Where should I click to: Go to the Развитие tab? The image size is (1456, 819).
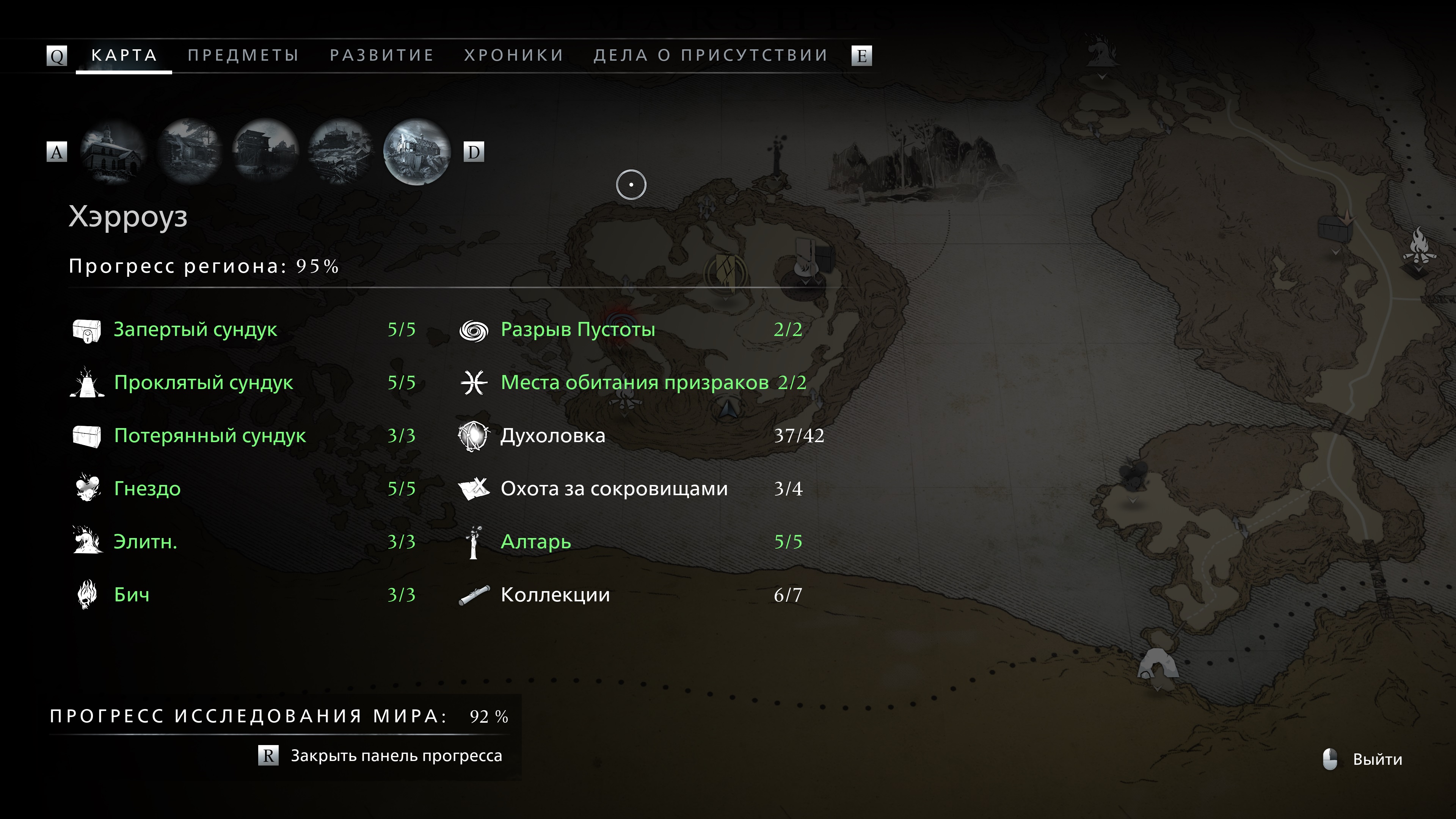(x=381, y=55)
